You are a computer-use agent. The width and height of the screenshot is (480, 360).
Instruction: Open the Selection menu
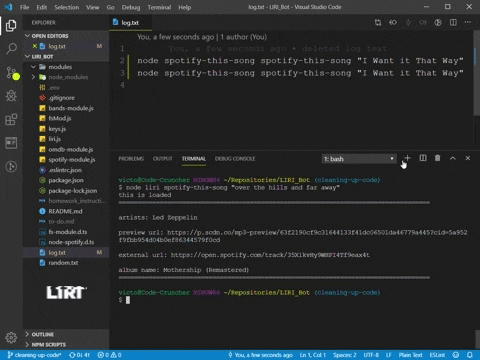(x=67, y=7)
